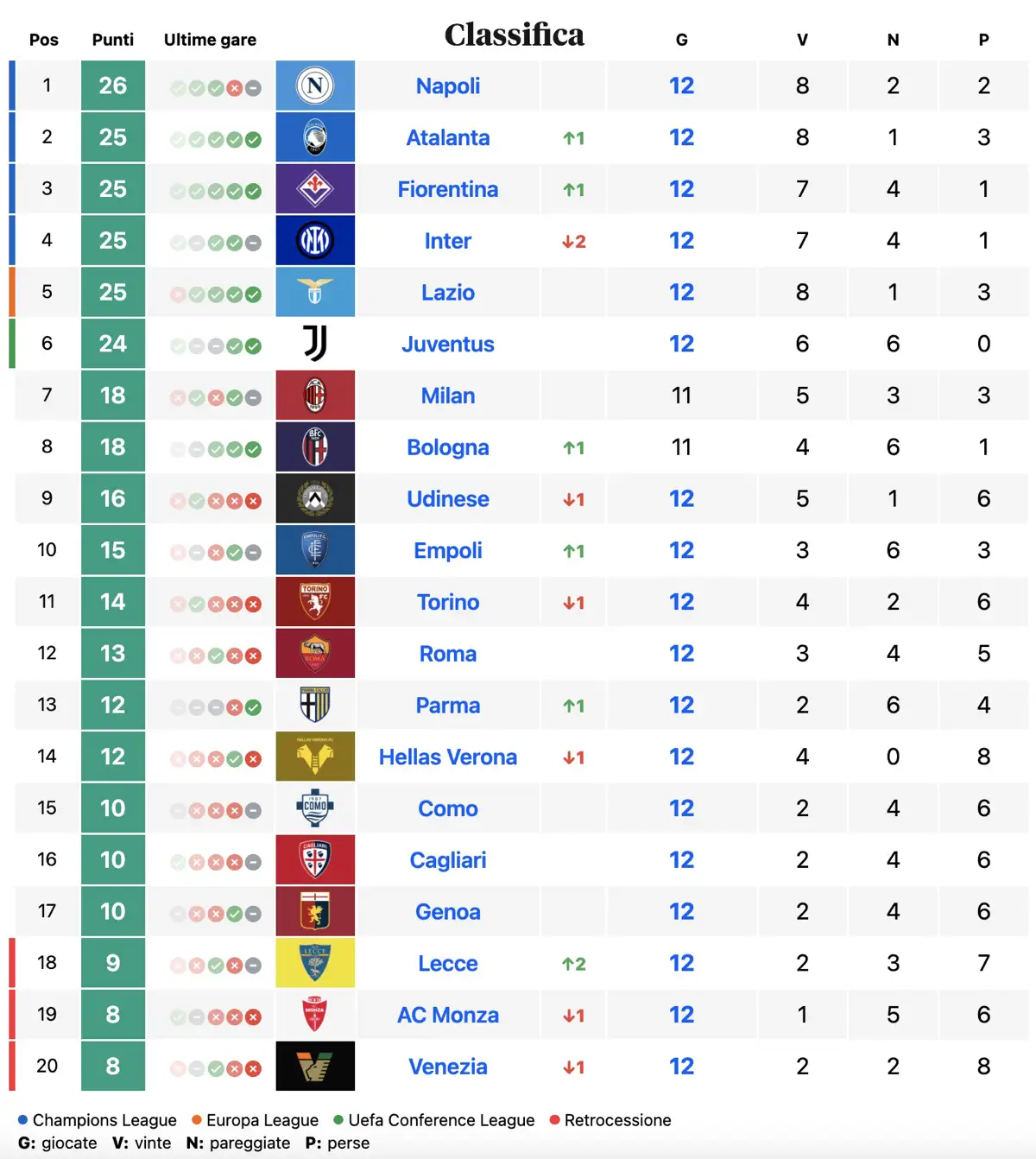Click the Milan club crest
Viewport: 1036px width, 1159px height.
[x=315, y=396]
